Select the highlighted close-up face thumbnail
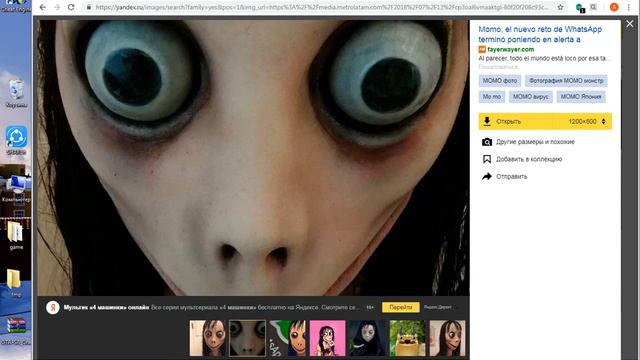 pyautogui.click(x=247, y=338)
